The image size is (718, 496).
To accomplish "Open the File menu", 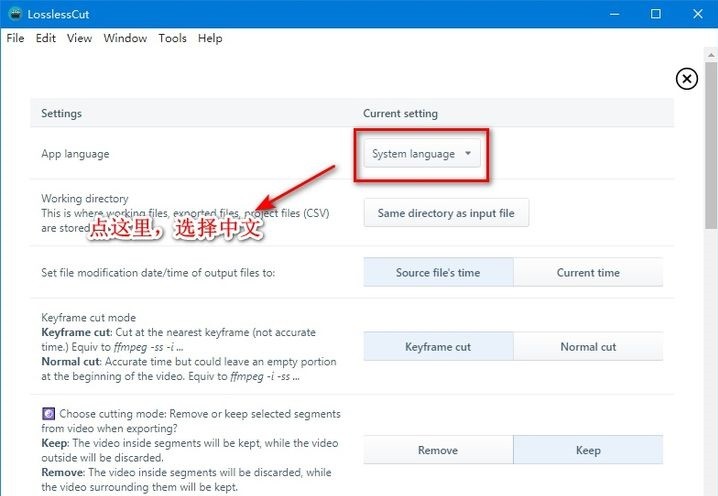I will 15,38.
